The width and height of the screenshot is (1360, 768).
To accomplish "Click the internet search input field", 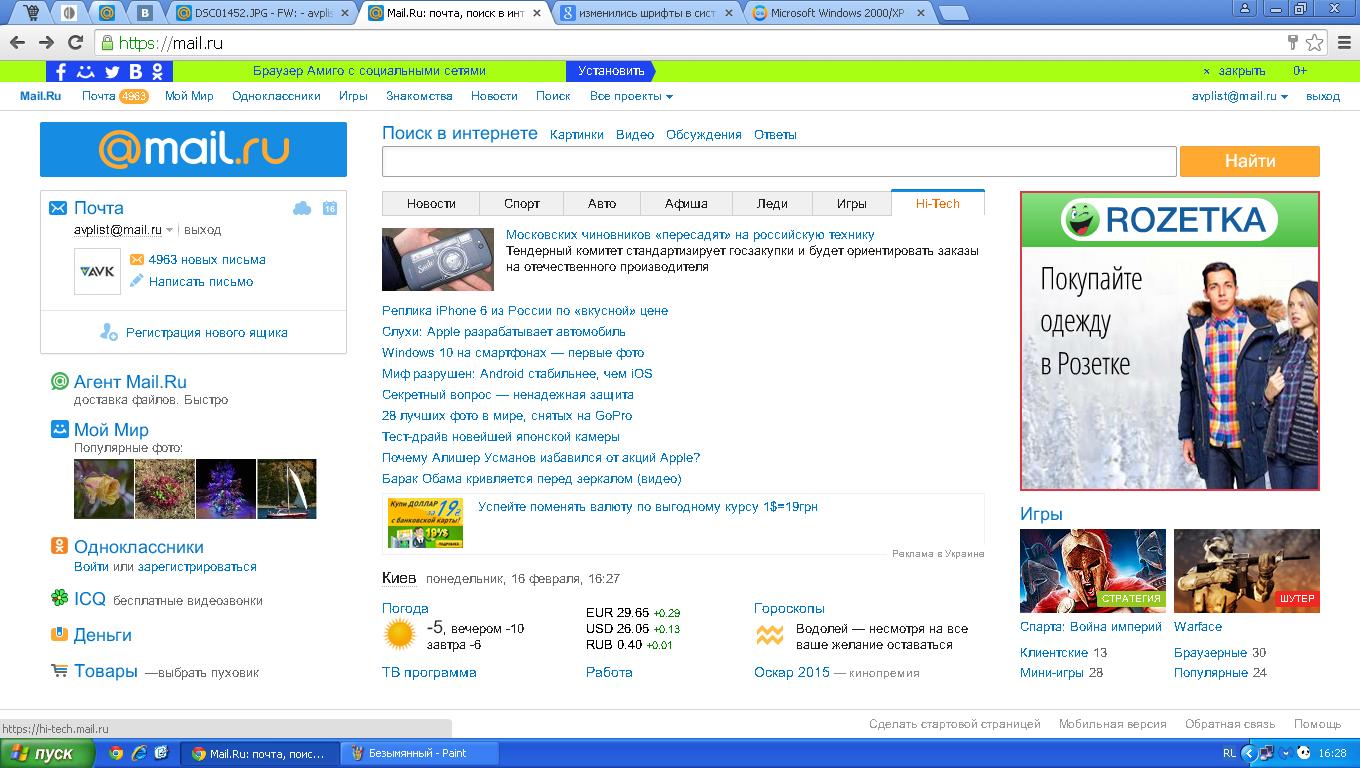I will 779,161.
